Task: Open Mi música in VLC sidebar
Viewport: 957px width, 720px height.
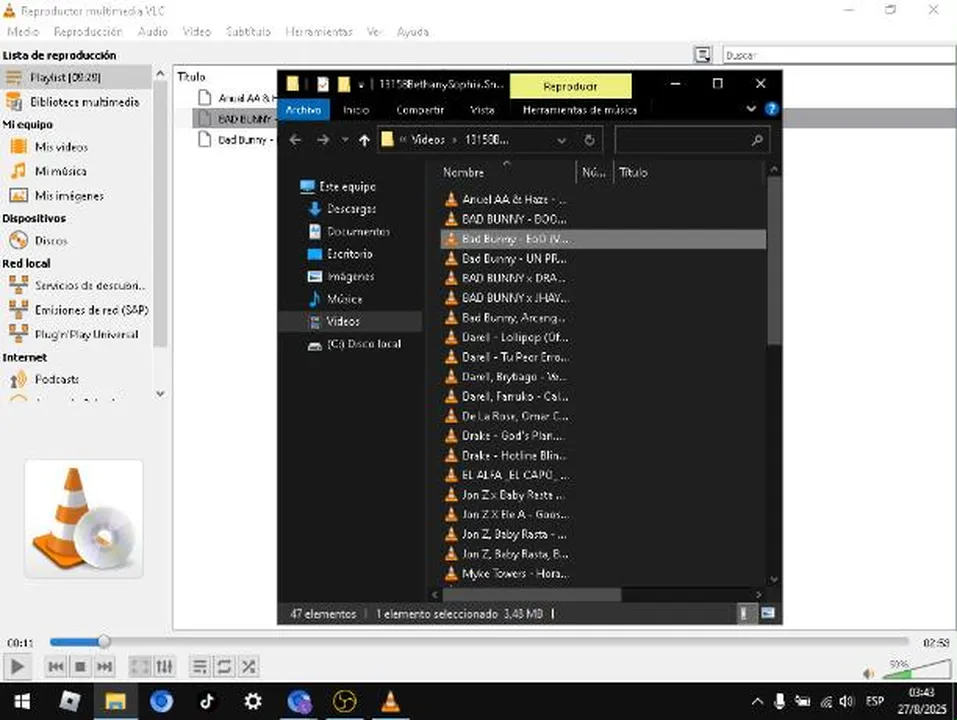Action: [x=60, y=171]
